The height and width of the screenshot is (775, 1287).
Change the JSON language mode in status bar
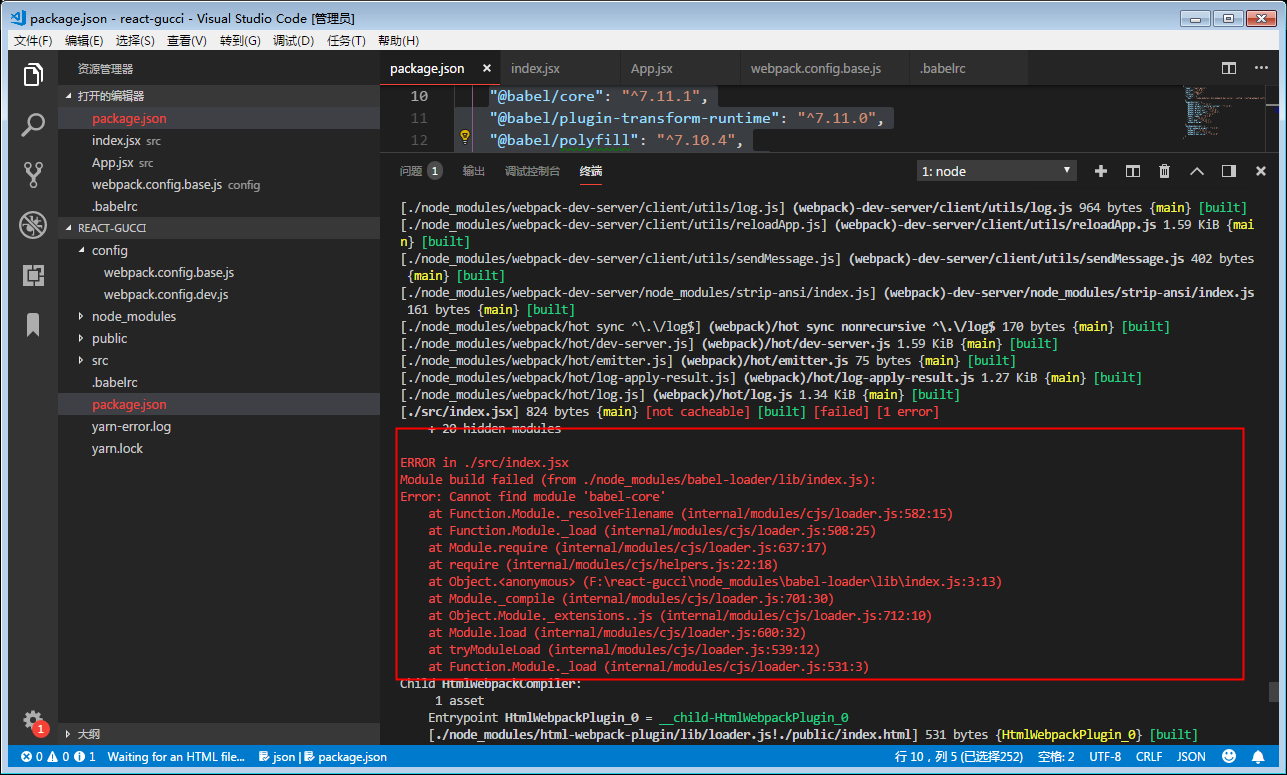[1191, 757]
